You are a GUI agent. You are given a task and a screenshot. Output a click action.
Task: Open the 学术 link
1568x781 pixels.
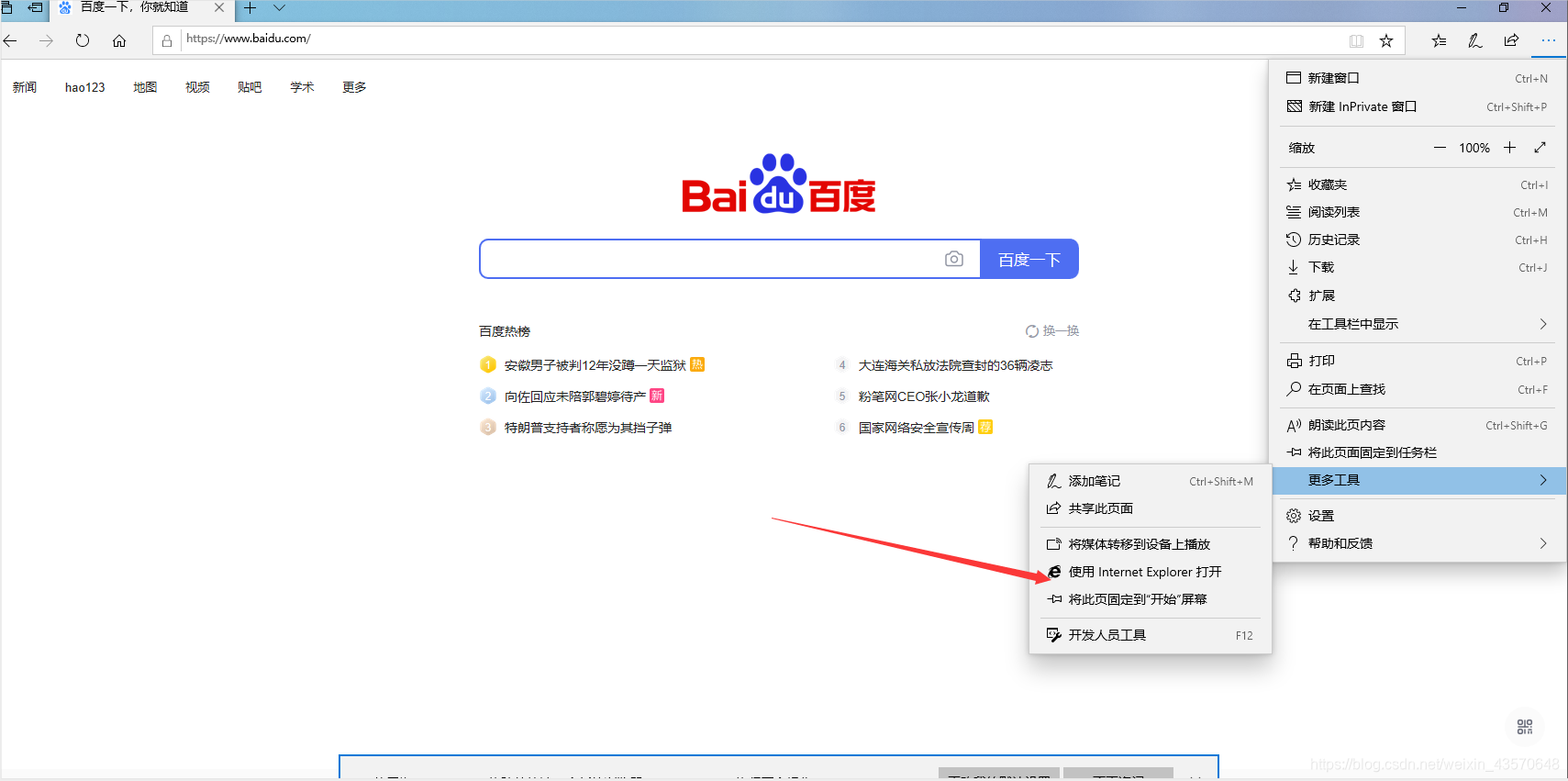click(302, 87)
